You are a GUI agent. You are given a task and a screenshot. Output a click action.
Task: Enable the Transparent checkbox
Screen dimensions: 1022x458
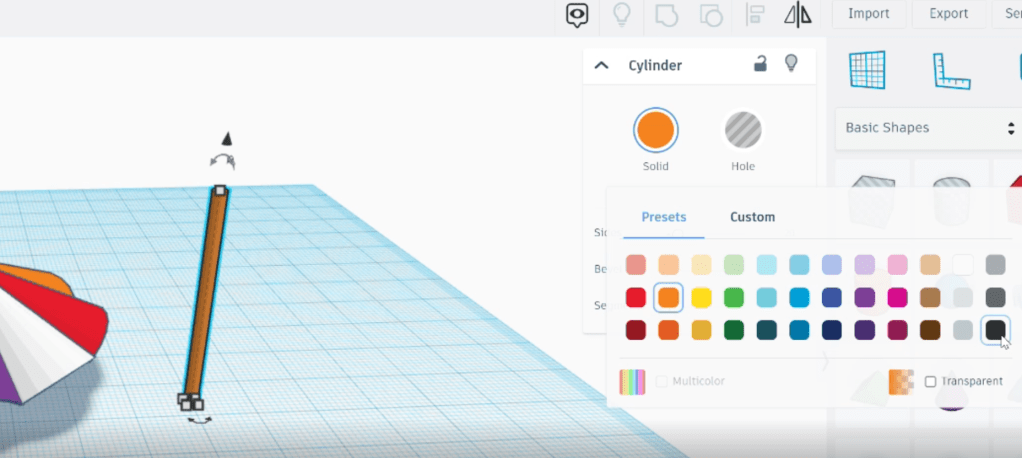coord(931,381)
